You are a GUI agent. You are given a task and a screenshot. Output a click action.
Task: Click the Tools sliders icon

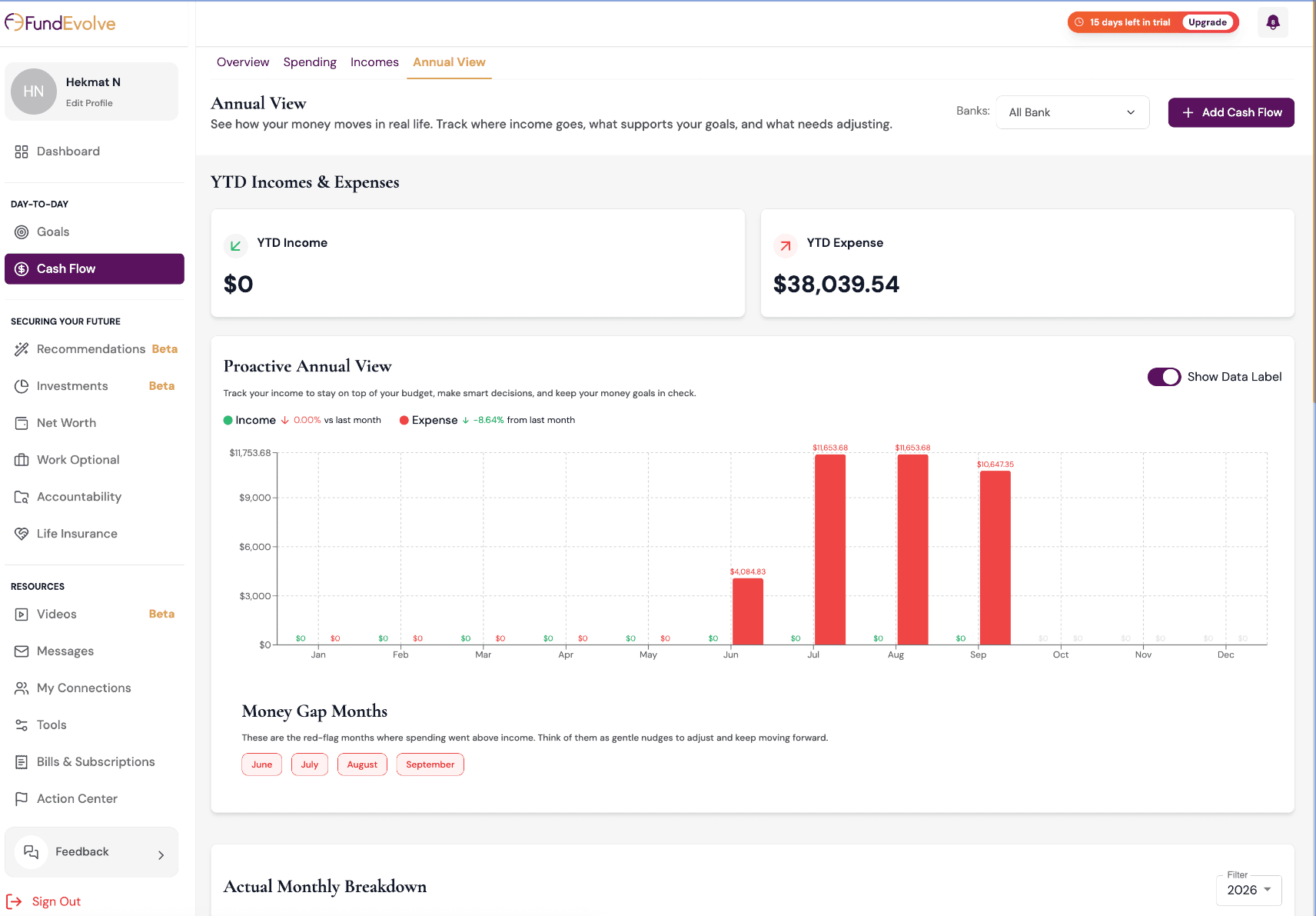22,725
